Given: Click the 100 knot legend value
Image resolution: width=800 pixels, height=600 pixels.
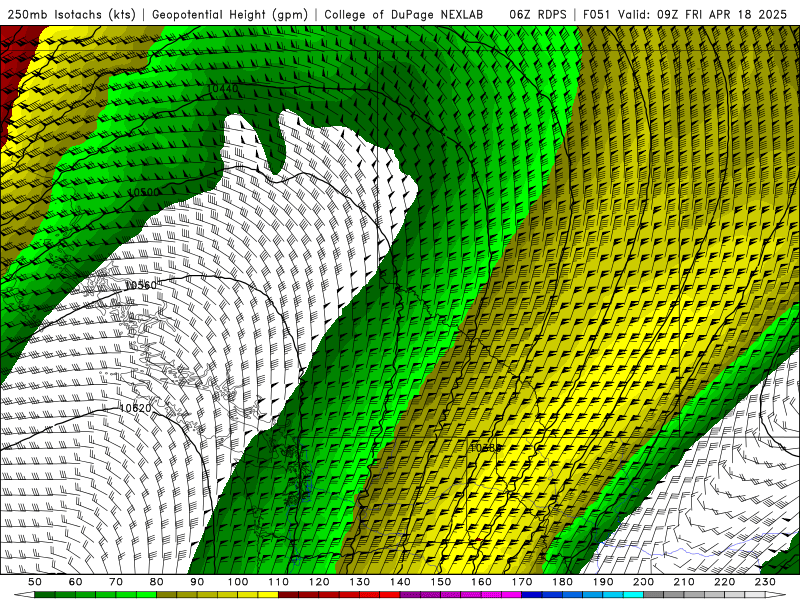Looking at the screenshot, I should pyautogui.click(x=238, y=582).
